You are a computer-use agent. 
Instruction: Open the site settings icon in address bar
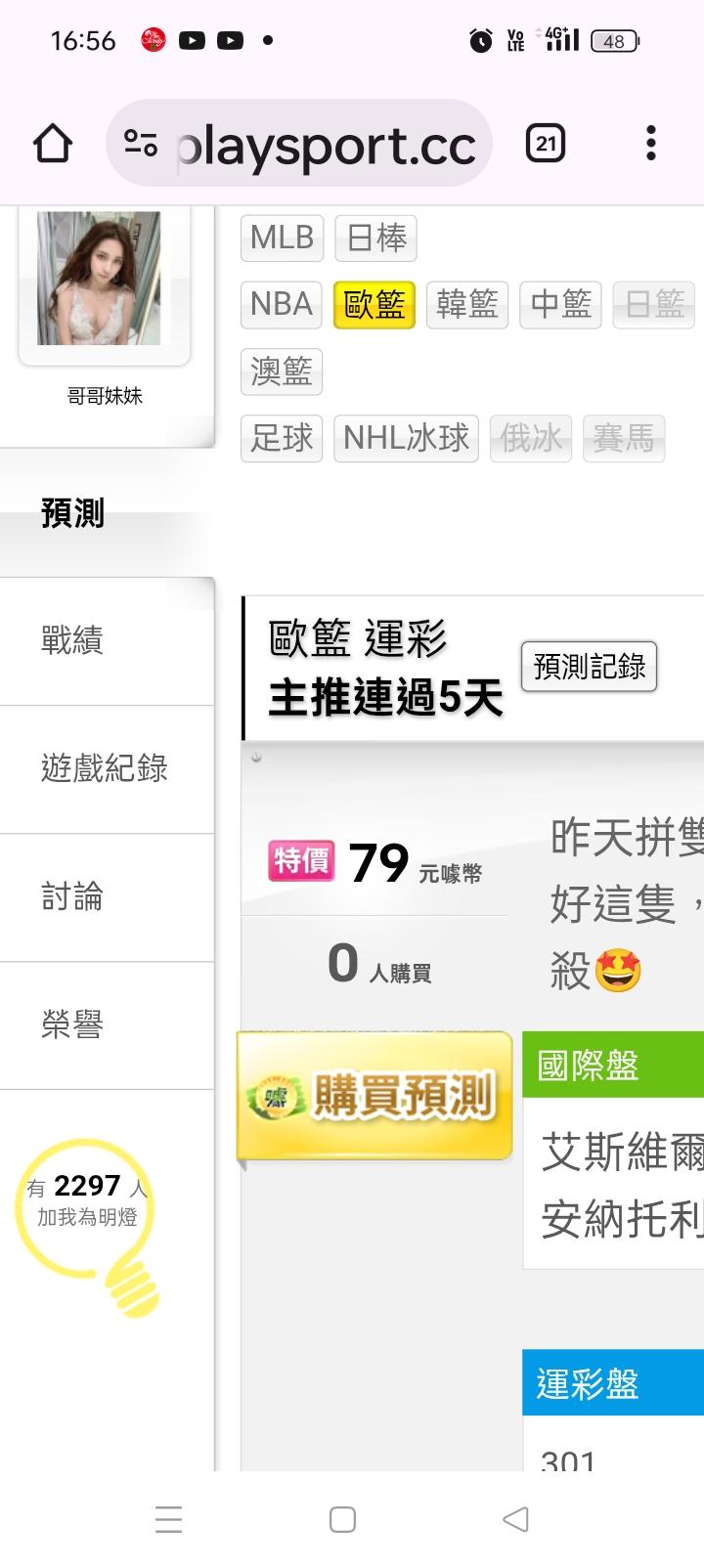141,145
